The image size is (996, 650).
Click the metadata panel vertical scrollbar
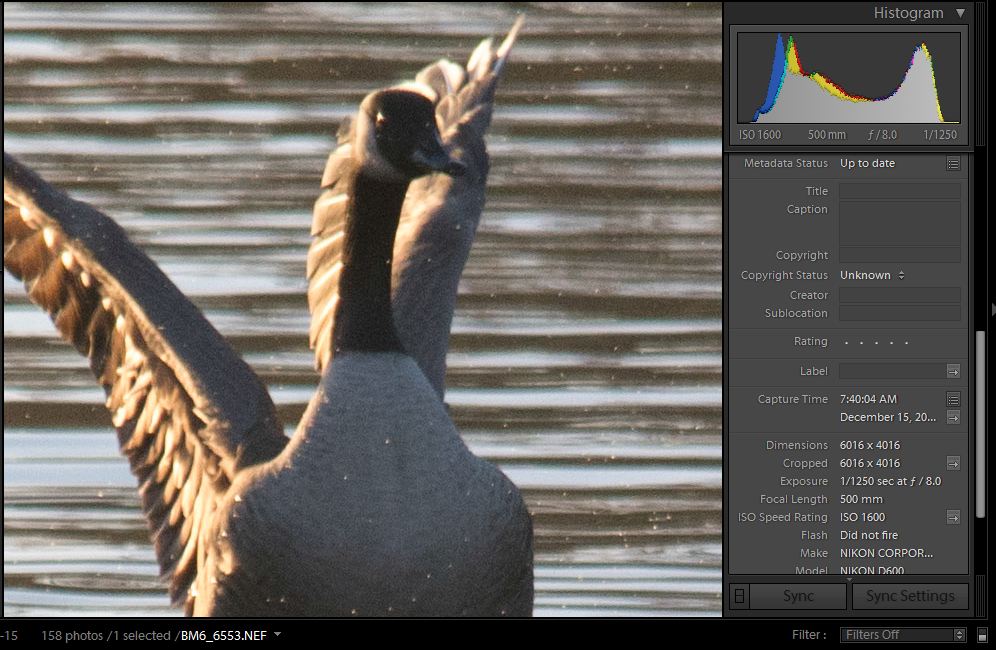tap(980, 380)
